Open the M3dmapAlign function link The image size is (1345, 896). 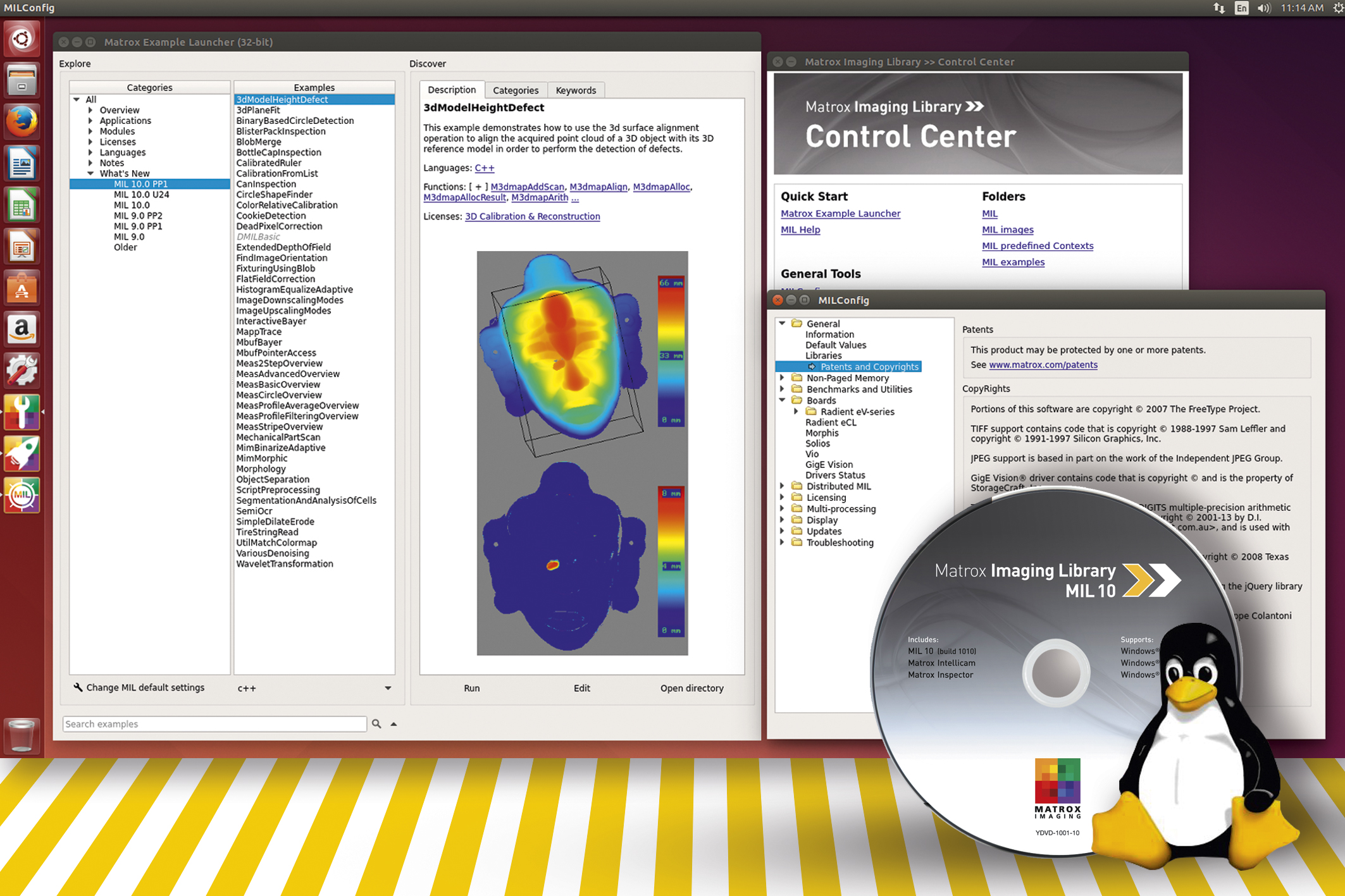pos(598,187)
